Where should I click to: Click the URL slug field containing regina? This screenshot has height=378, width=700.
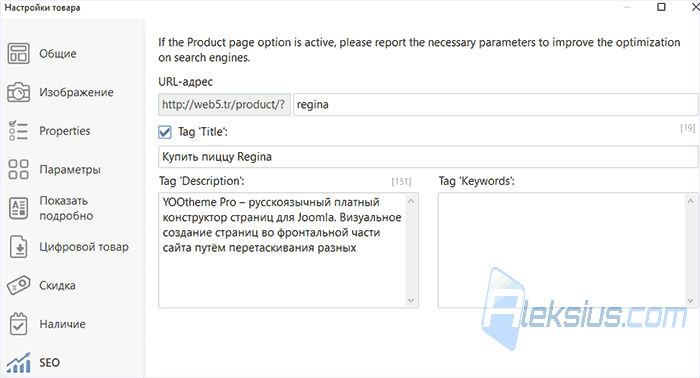click(x=496, y=104)
